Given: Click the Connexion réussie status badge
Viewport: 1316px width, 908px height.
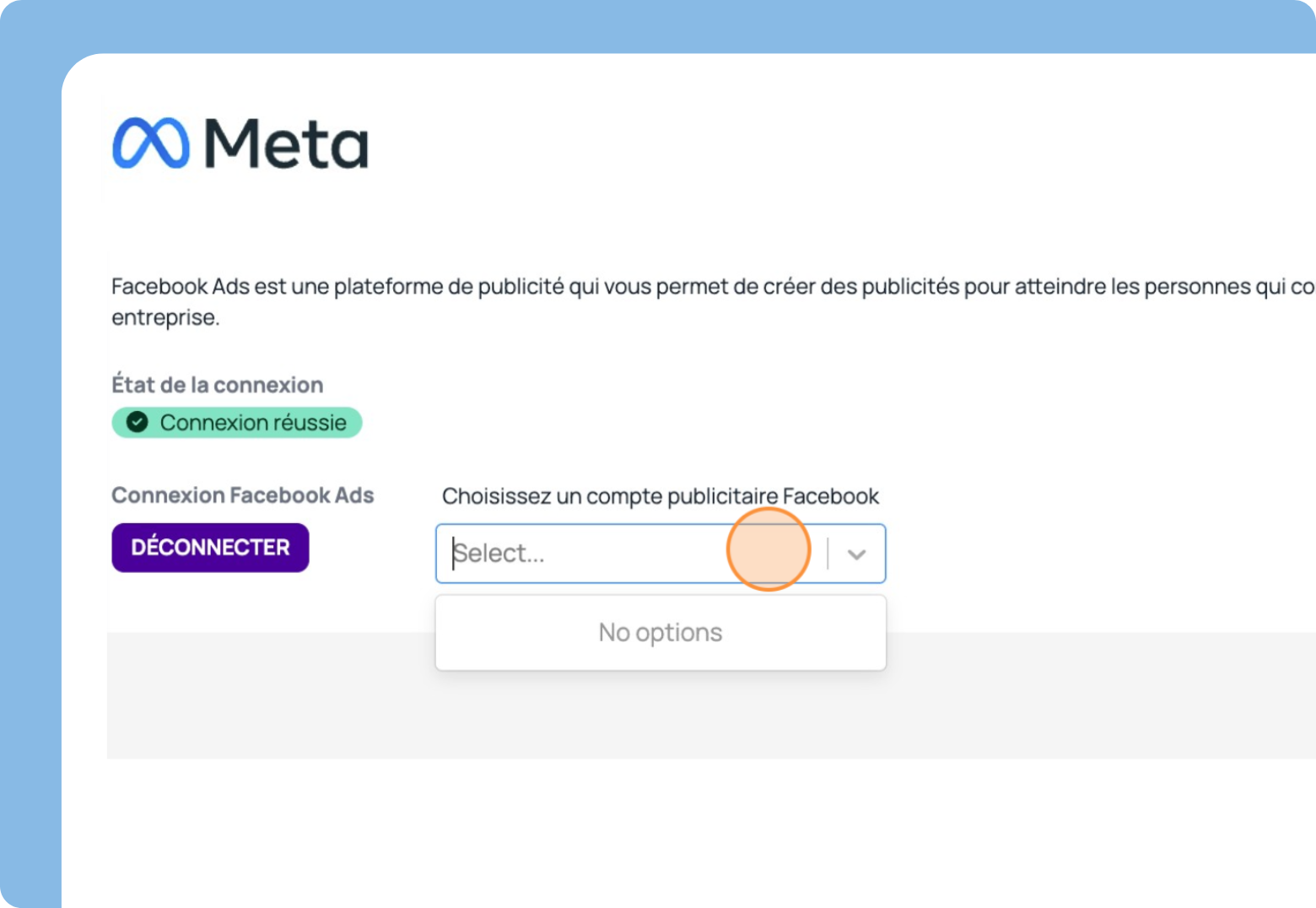Looking at the screenshot, I should [x=237, y=422].
